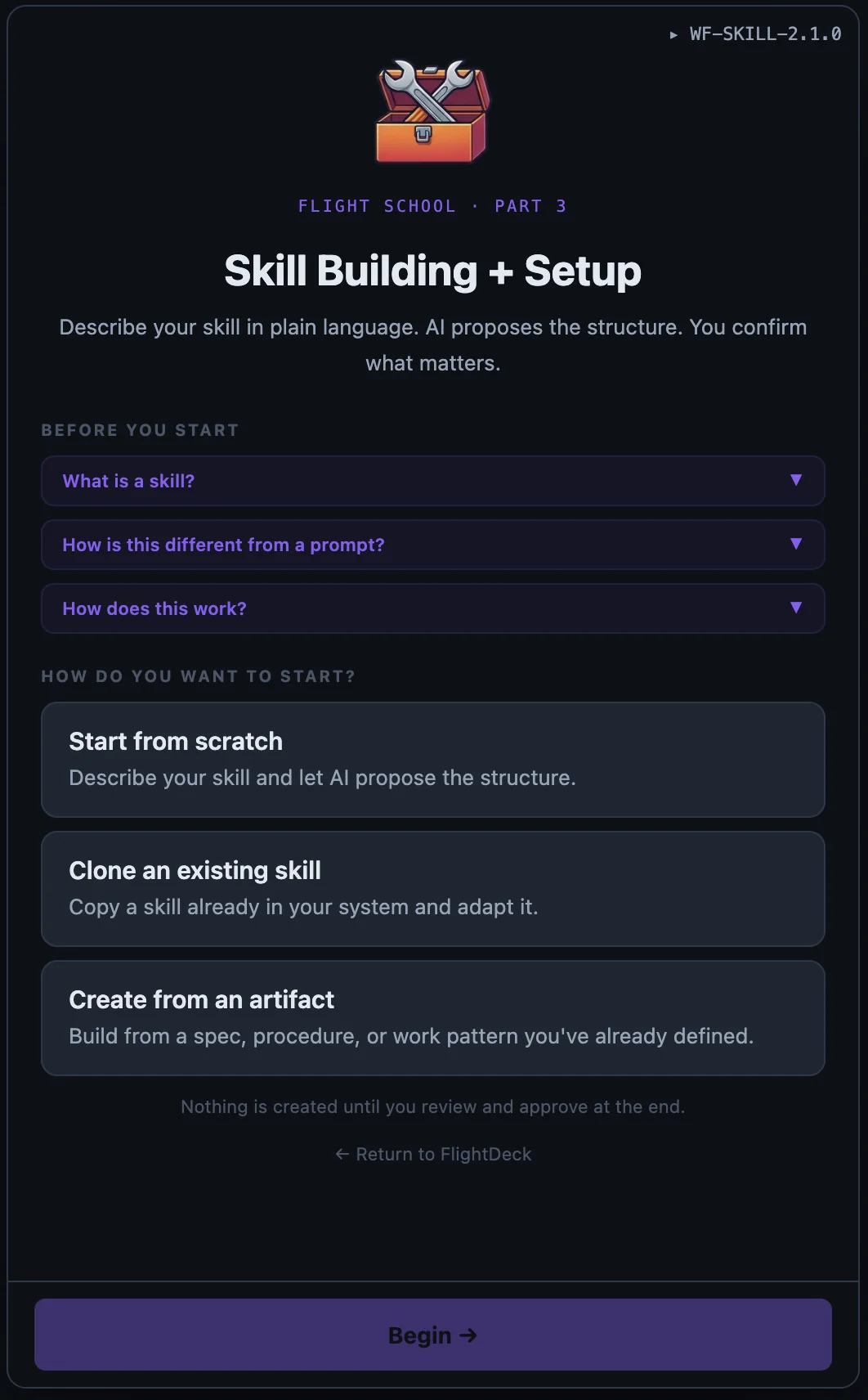This screenshot has width=868, height=1400.
Task: Expand the 'How does this work?' section
Action: (x=433, y=608)
